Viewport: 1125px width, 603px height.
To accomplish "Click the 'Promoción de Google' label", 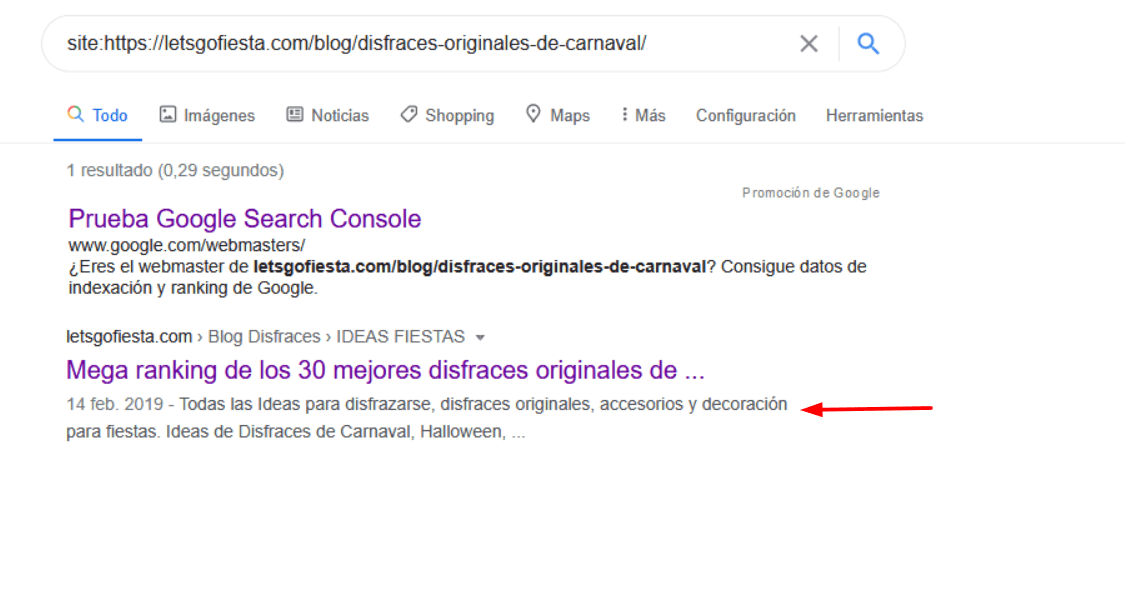I will tap(811, 193).
